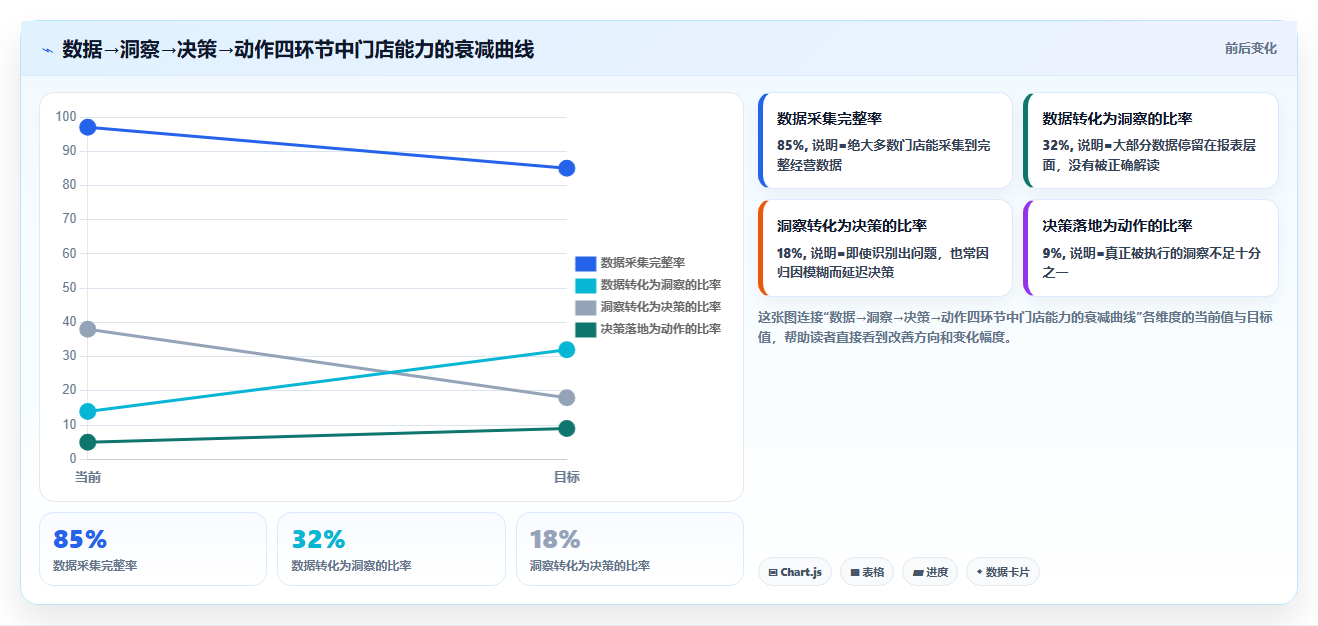Viewport: 1318px width, 626px height.
Task: Click the sparkle icon inside 数据卡片 chip
Action: point(979,573)
